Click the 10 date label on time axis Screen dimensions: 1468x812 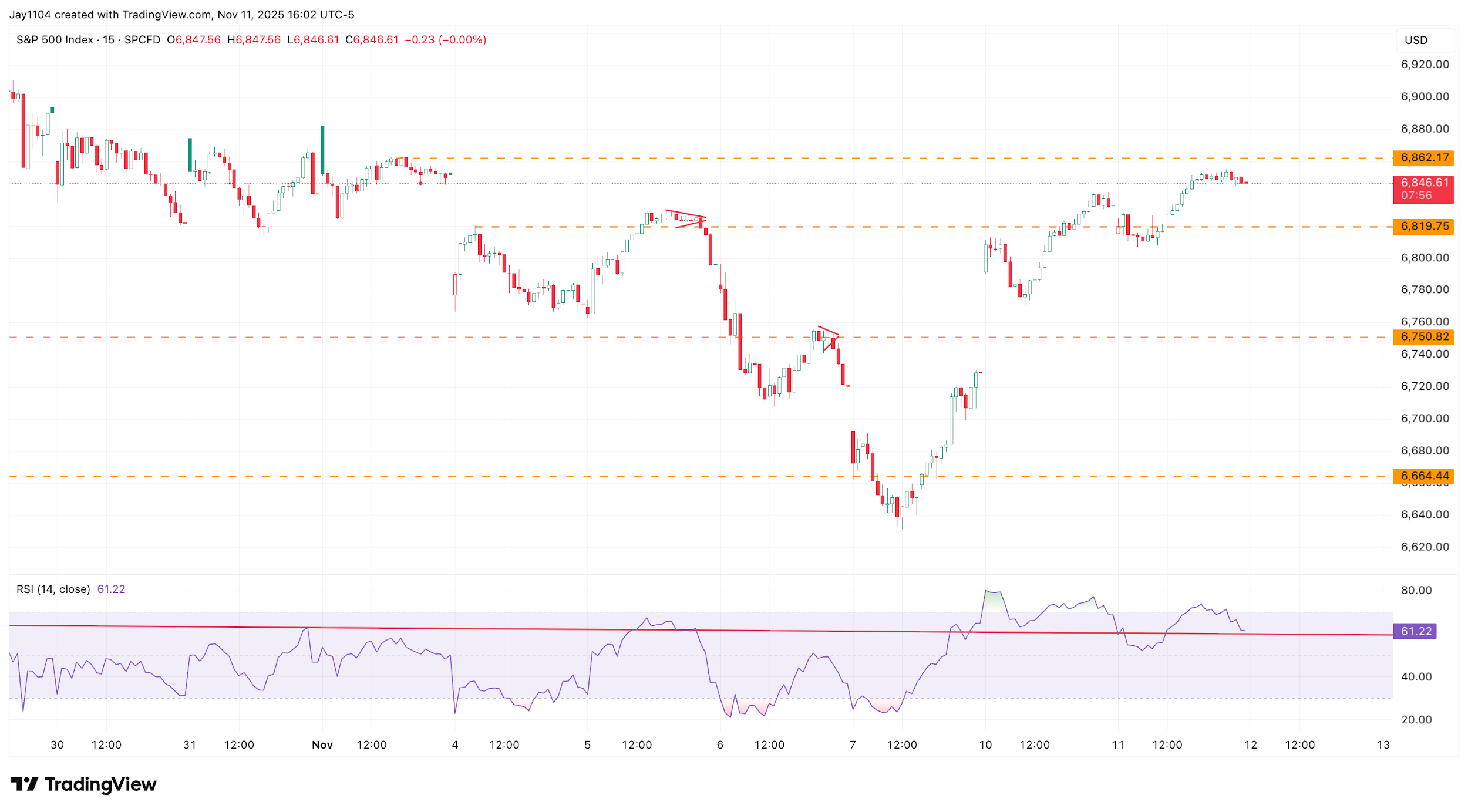click(985, 745)
